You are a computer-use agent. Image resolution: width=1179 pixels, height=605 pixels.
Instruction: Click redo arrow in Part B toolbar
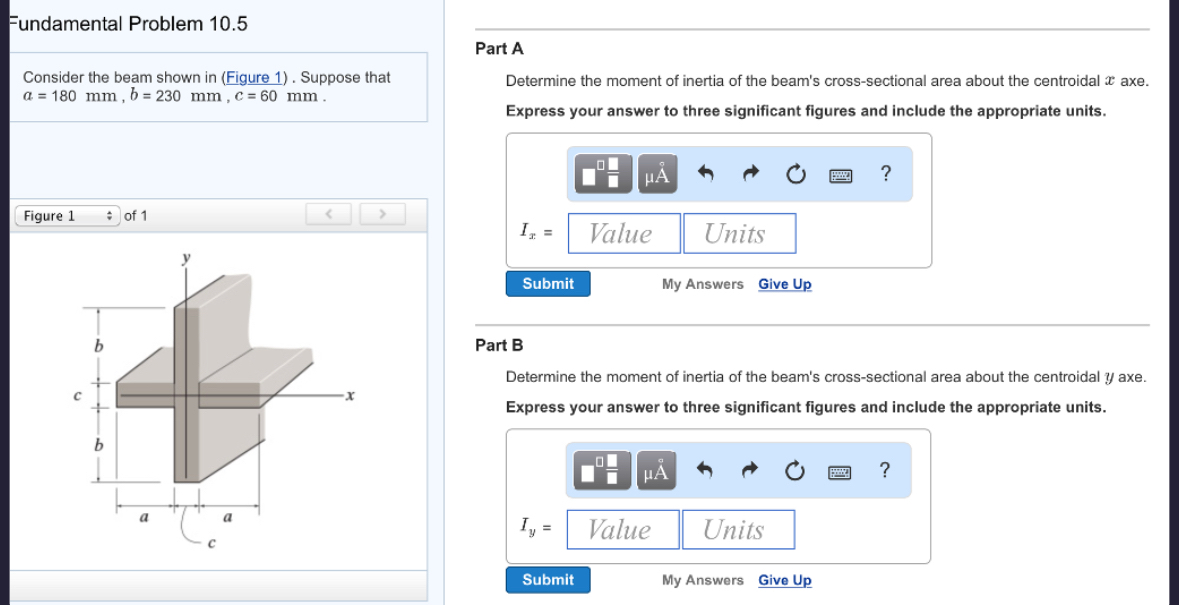[x=750, y=470]
